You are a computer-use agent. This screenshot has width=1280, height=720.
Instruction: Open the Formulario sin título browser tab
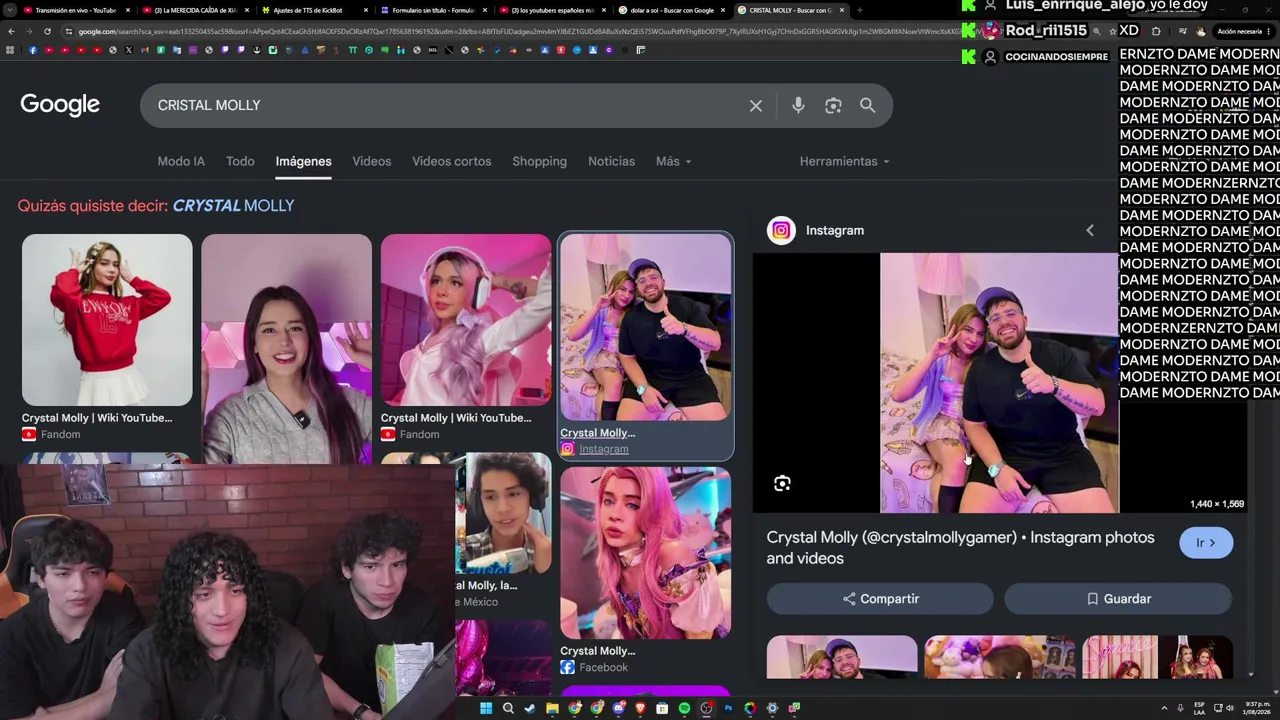pyautogui.click(x=434, y=10)
